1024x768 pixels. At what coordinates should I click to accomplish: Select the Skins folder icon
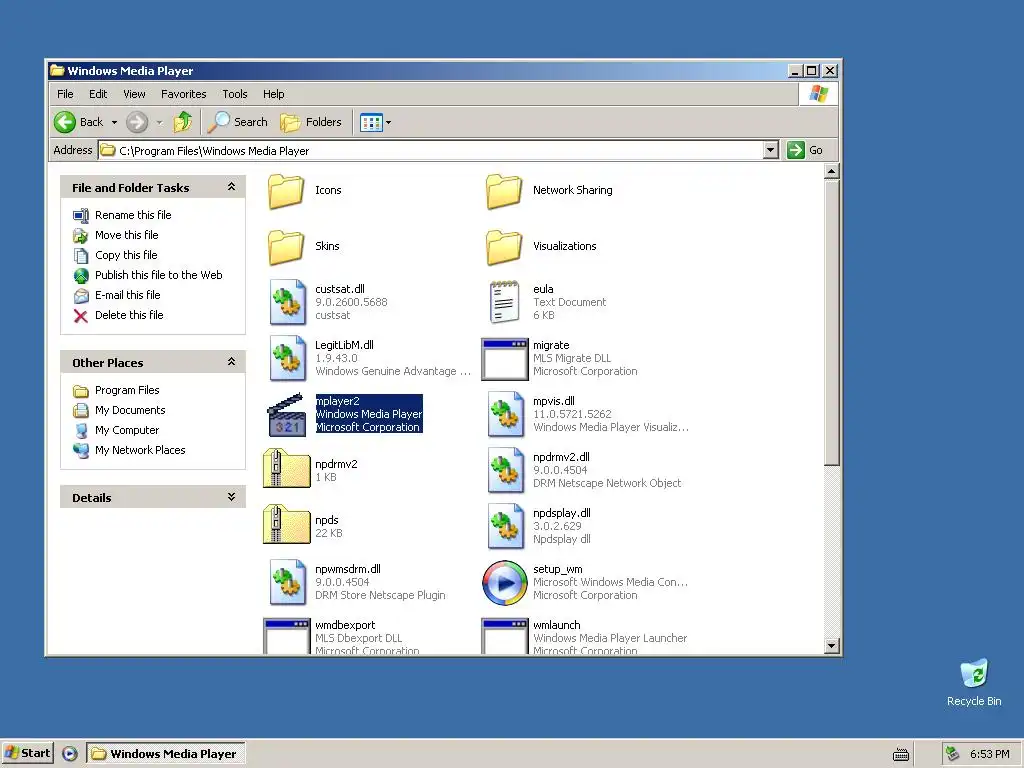tap(286, 247)
